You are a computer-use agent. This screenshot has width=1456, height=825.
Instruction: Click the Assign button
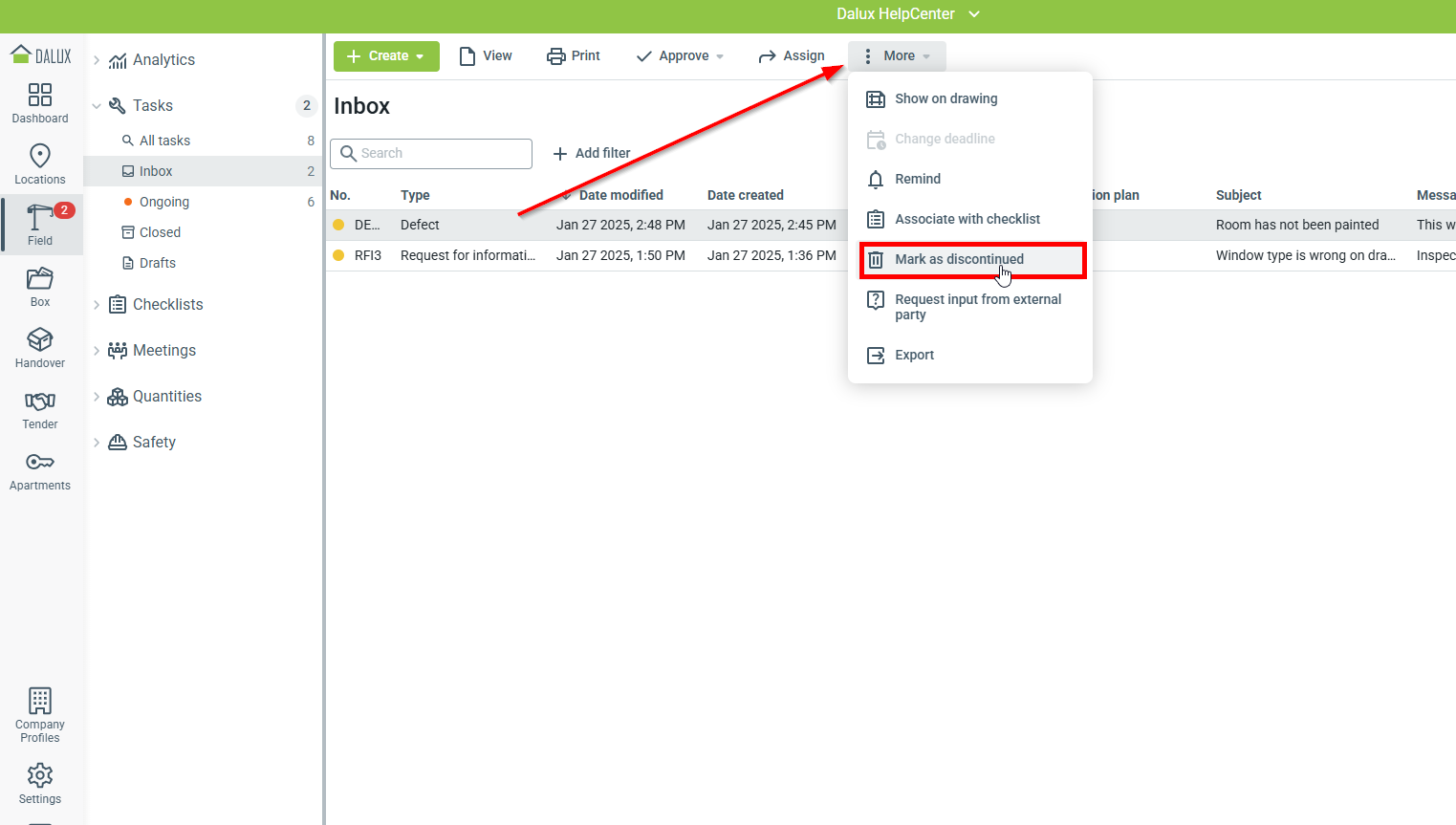point(792,56)
